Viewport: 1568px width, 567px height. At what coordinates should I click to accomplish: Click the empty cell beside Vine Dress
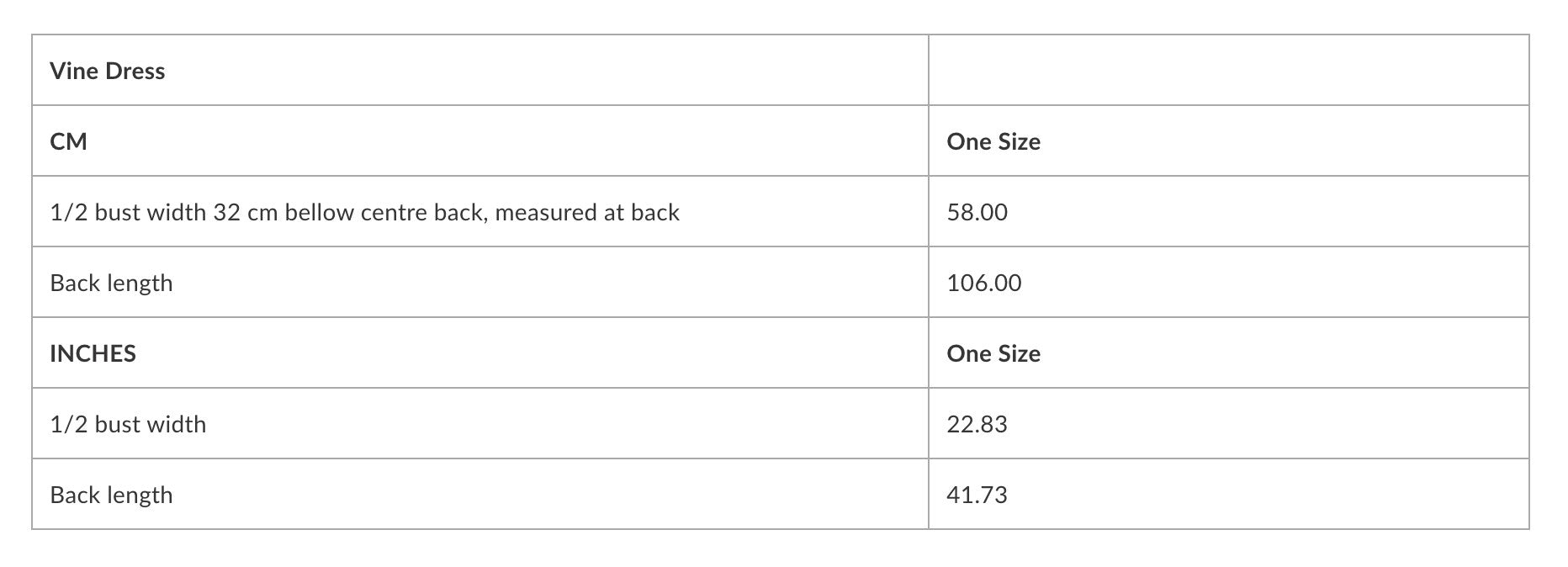click(1228, 71)
